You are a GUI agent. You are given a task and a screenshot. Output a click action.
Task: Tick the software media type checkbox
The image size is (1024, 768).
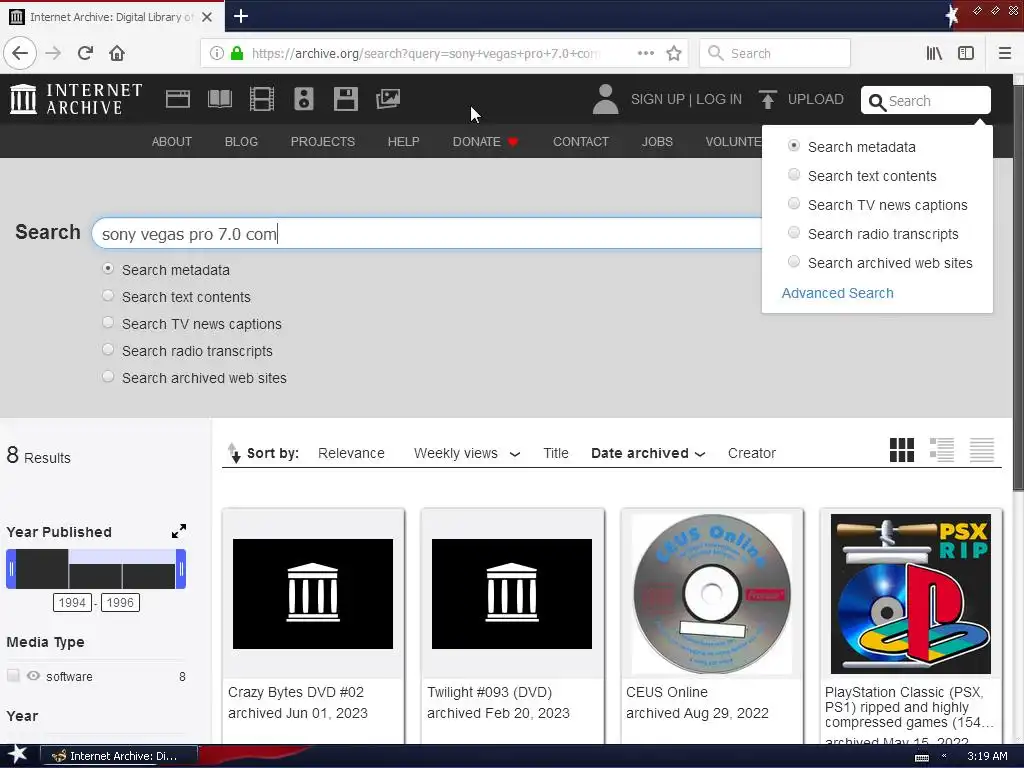click(13, 676)
